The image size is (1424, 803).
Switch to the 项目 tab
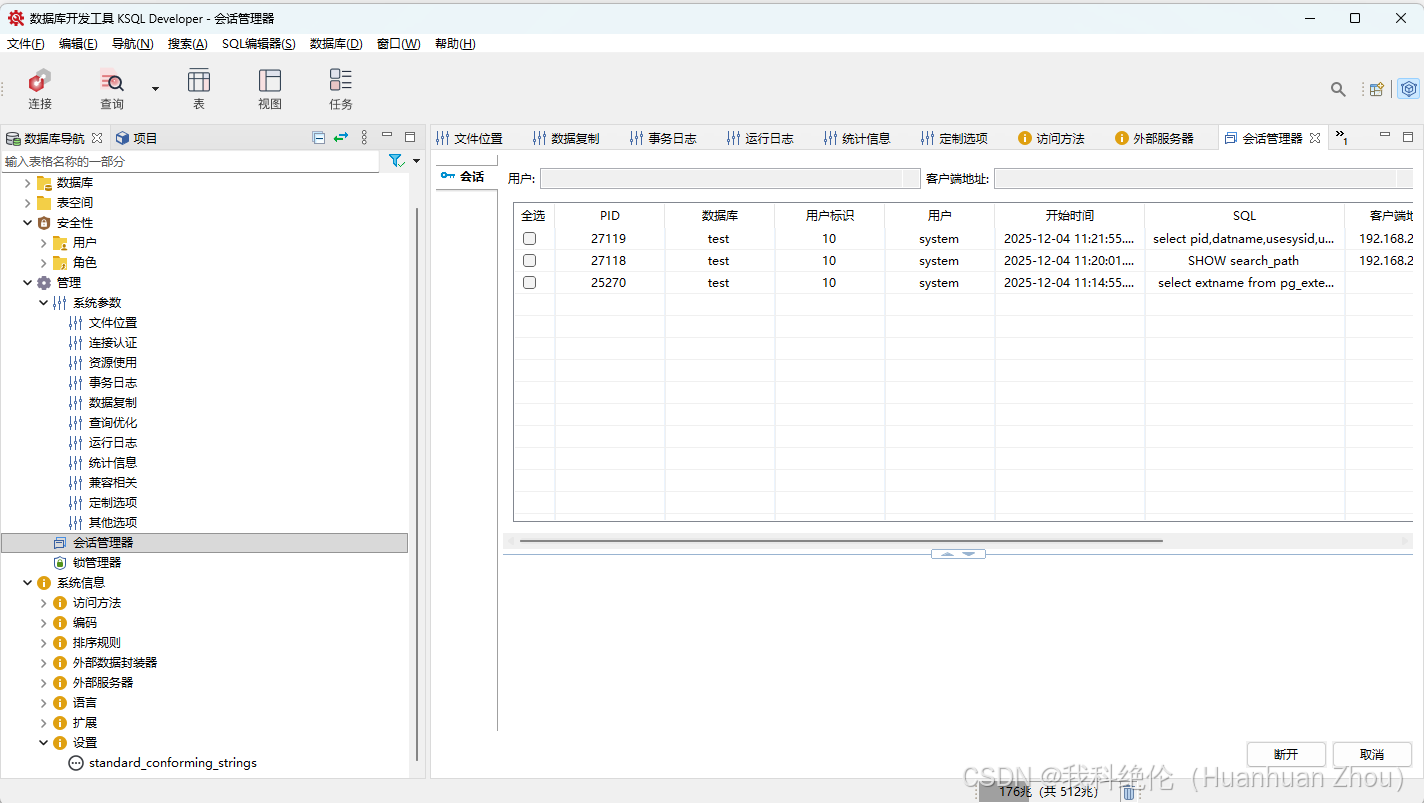click(136, 138)
